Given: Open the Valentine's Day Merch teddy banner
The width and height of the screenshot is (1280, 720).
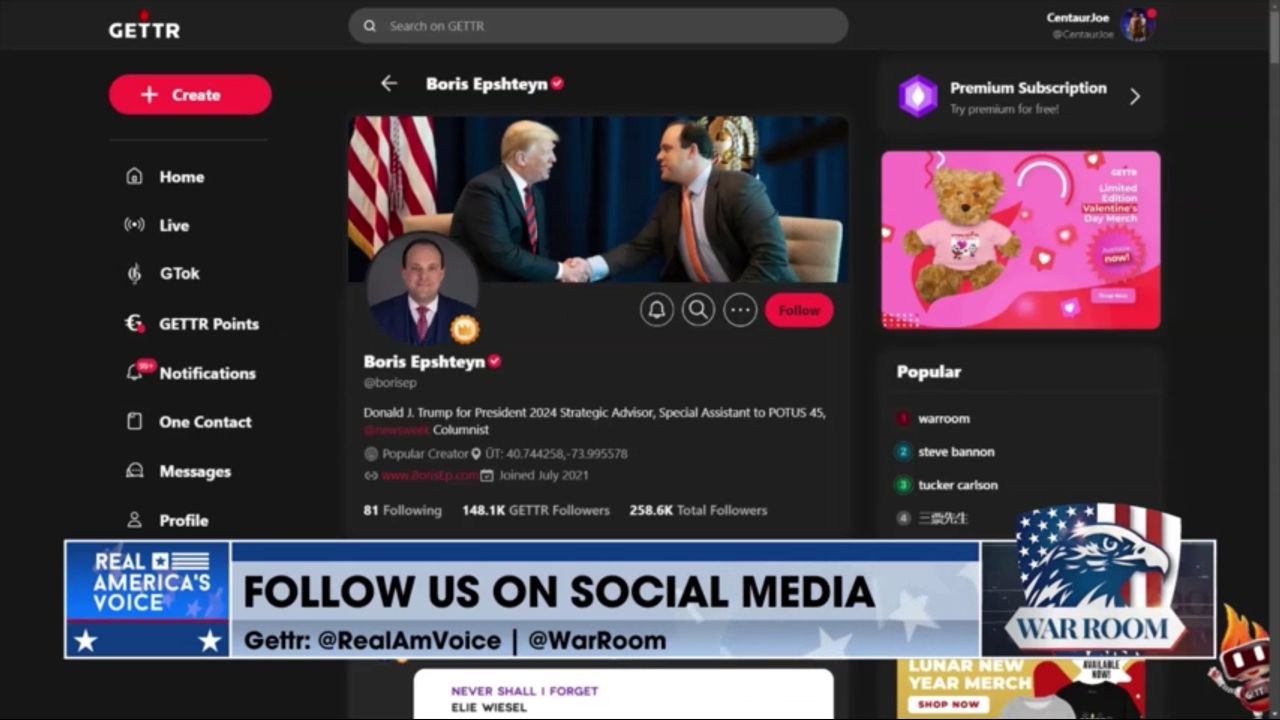Looking at the screenshot, I should 1020,240.
